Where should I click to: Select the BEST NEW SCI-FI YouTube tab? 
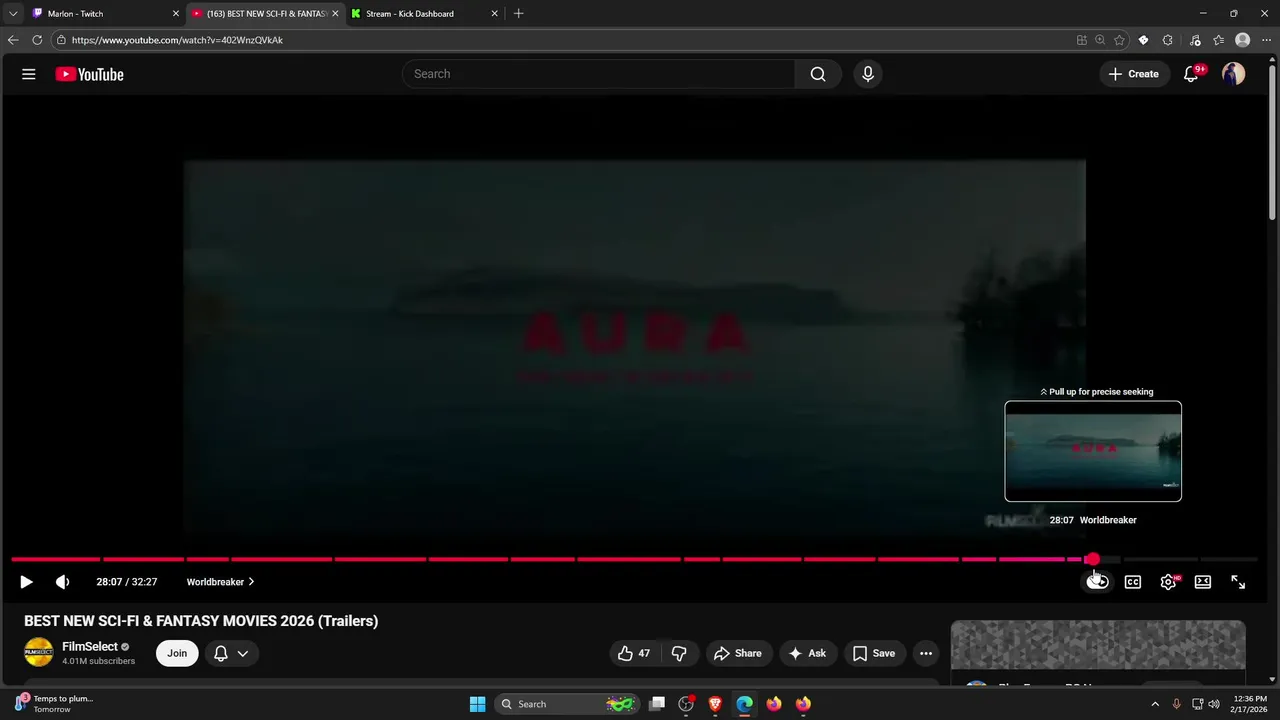click(265, 14)
